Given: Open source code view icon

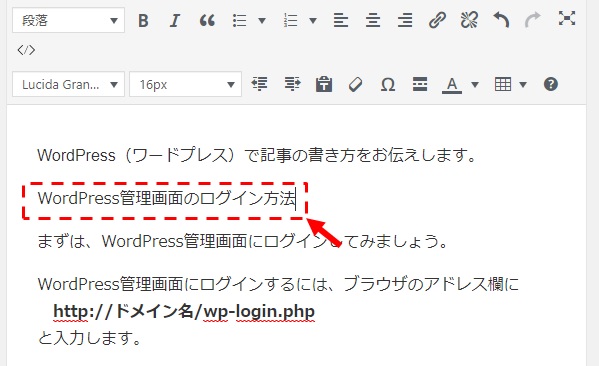Looking at the screenshot, I should coord(26,50).
